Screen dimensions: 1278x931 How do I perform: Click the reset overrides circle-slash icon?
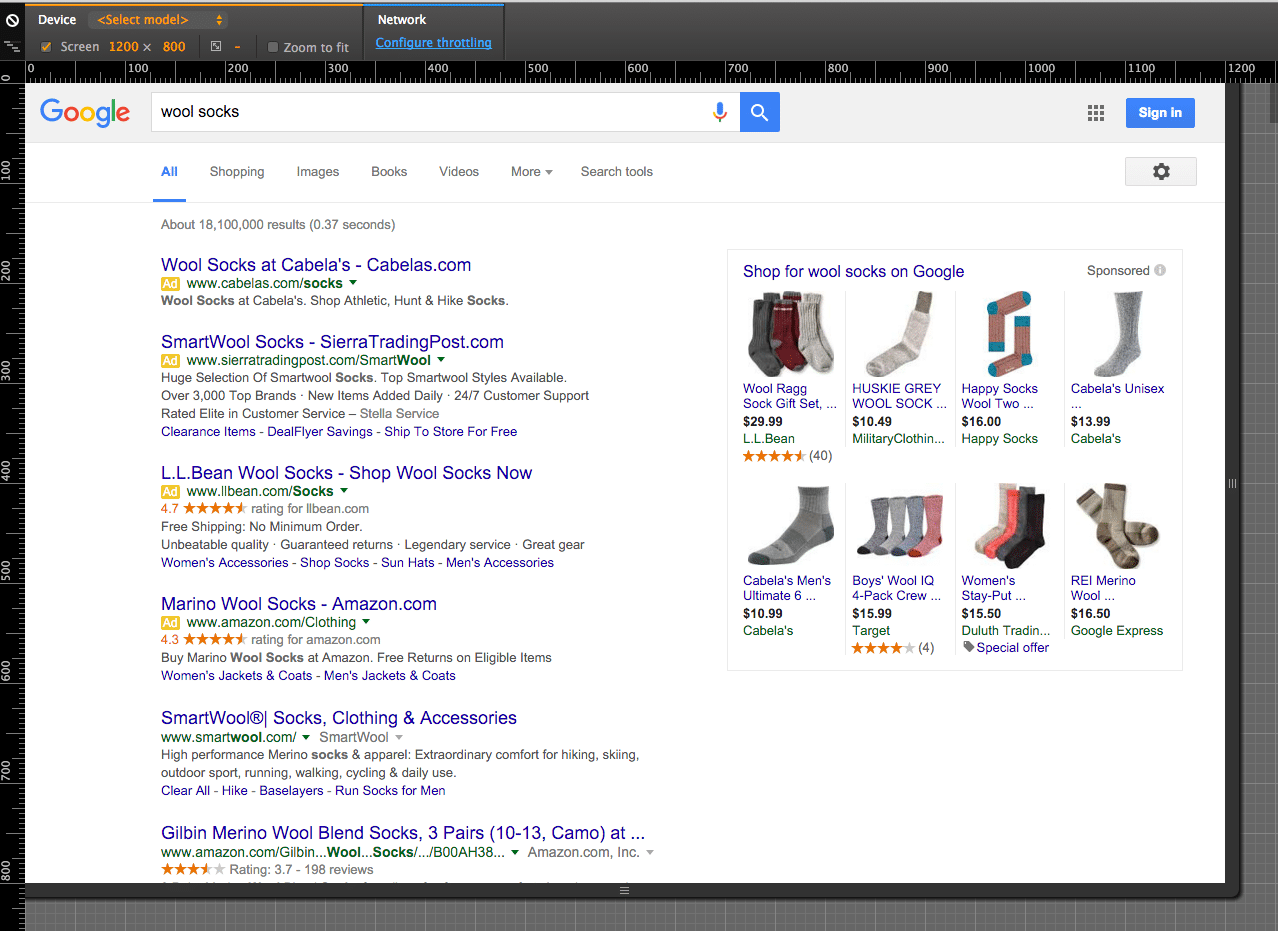click(12, 20)
